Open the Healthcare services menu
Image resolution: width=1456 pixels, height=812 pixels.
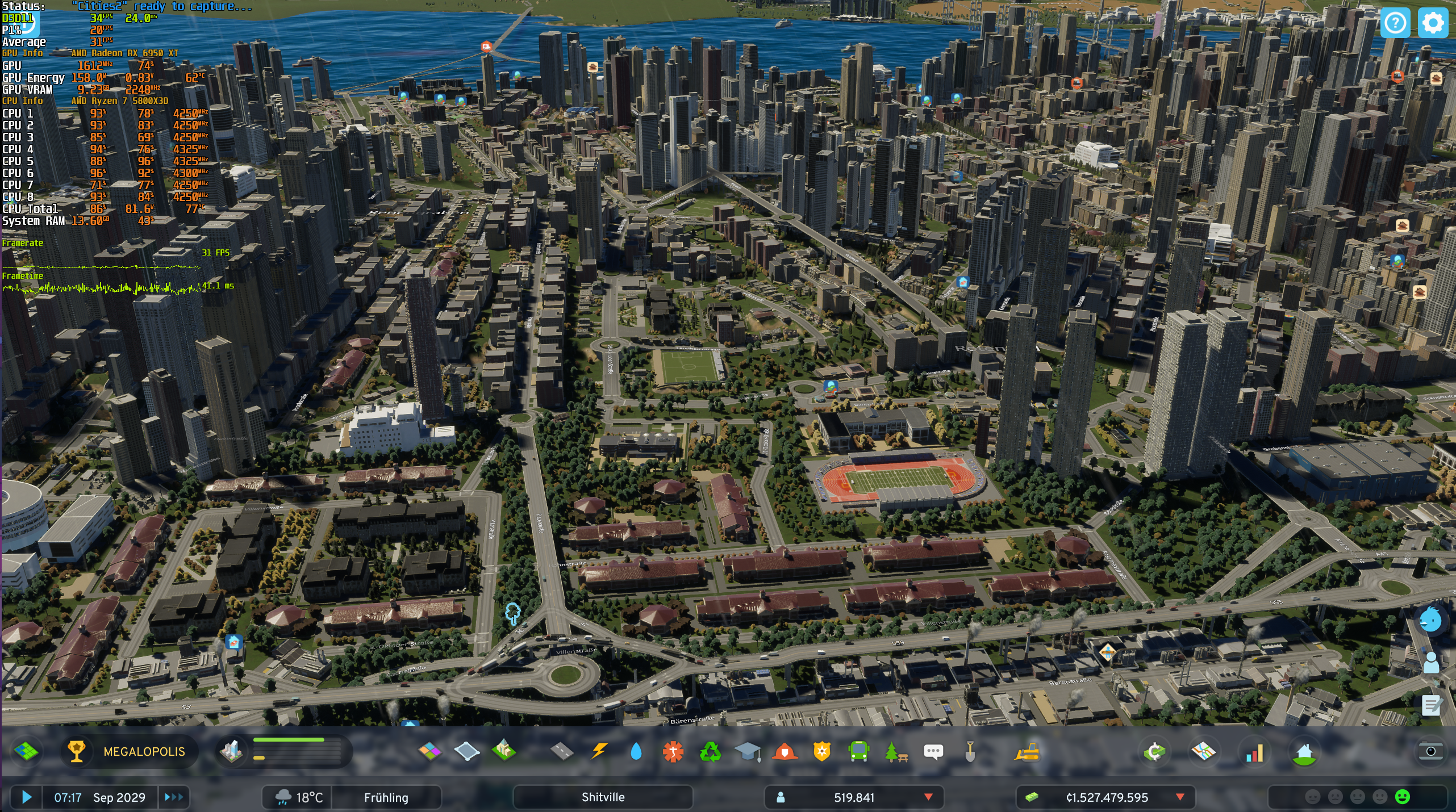tap(673, 752)
